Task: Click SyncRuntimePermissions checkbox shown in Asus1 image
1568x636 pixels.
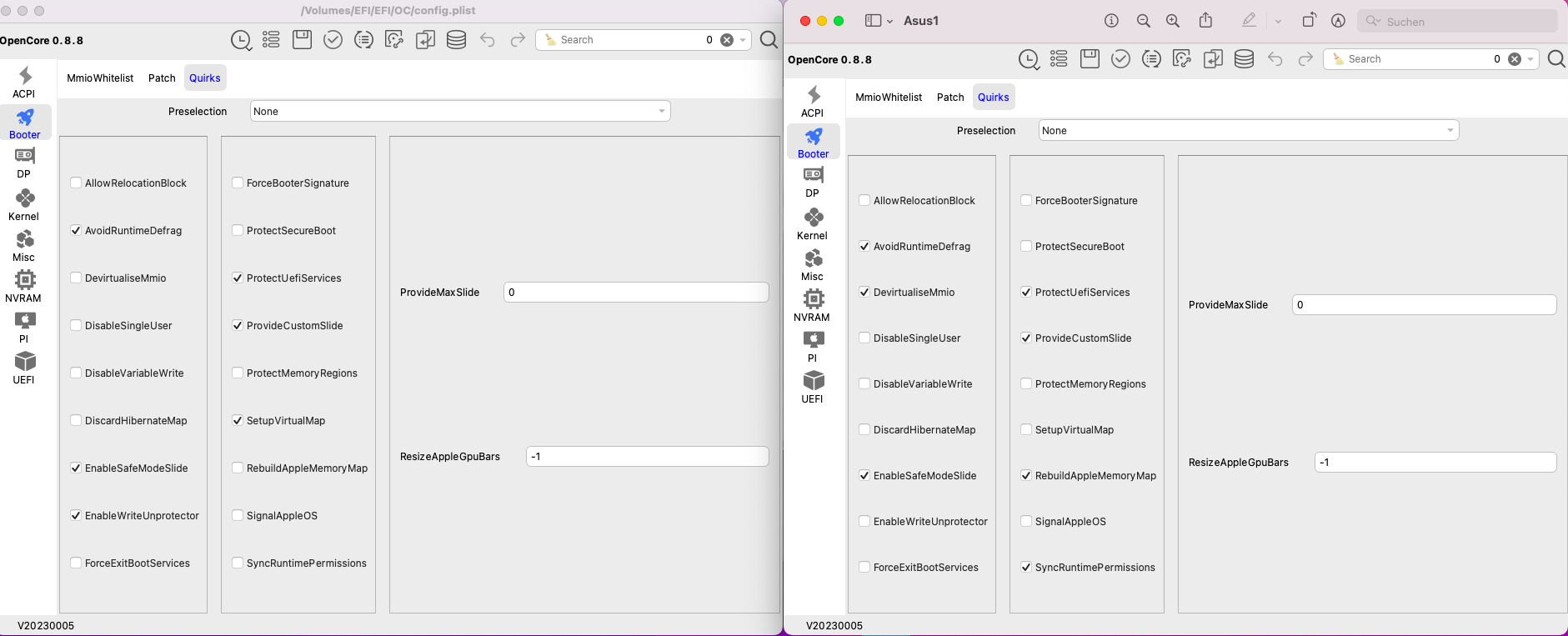Action: pyautogui.click(x=1026, y=568)
